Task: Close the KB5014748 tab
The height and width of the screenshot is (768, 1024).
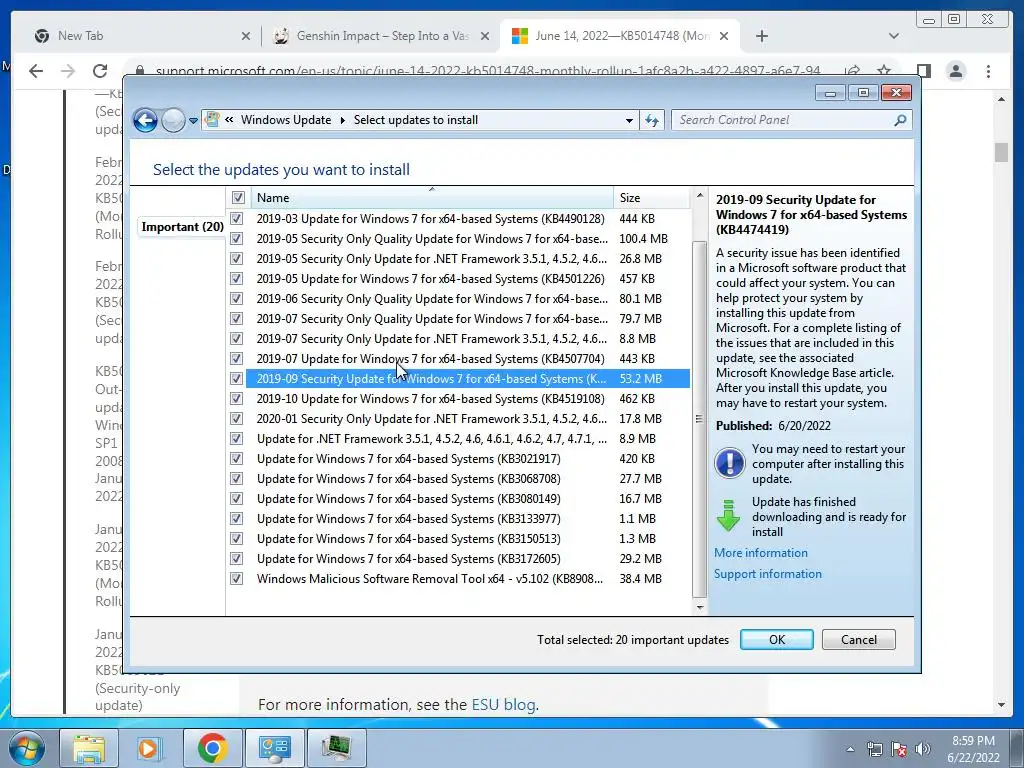Action: (724, 37)
